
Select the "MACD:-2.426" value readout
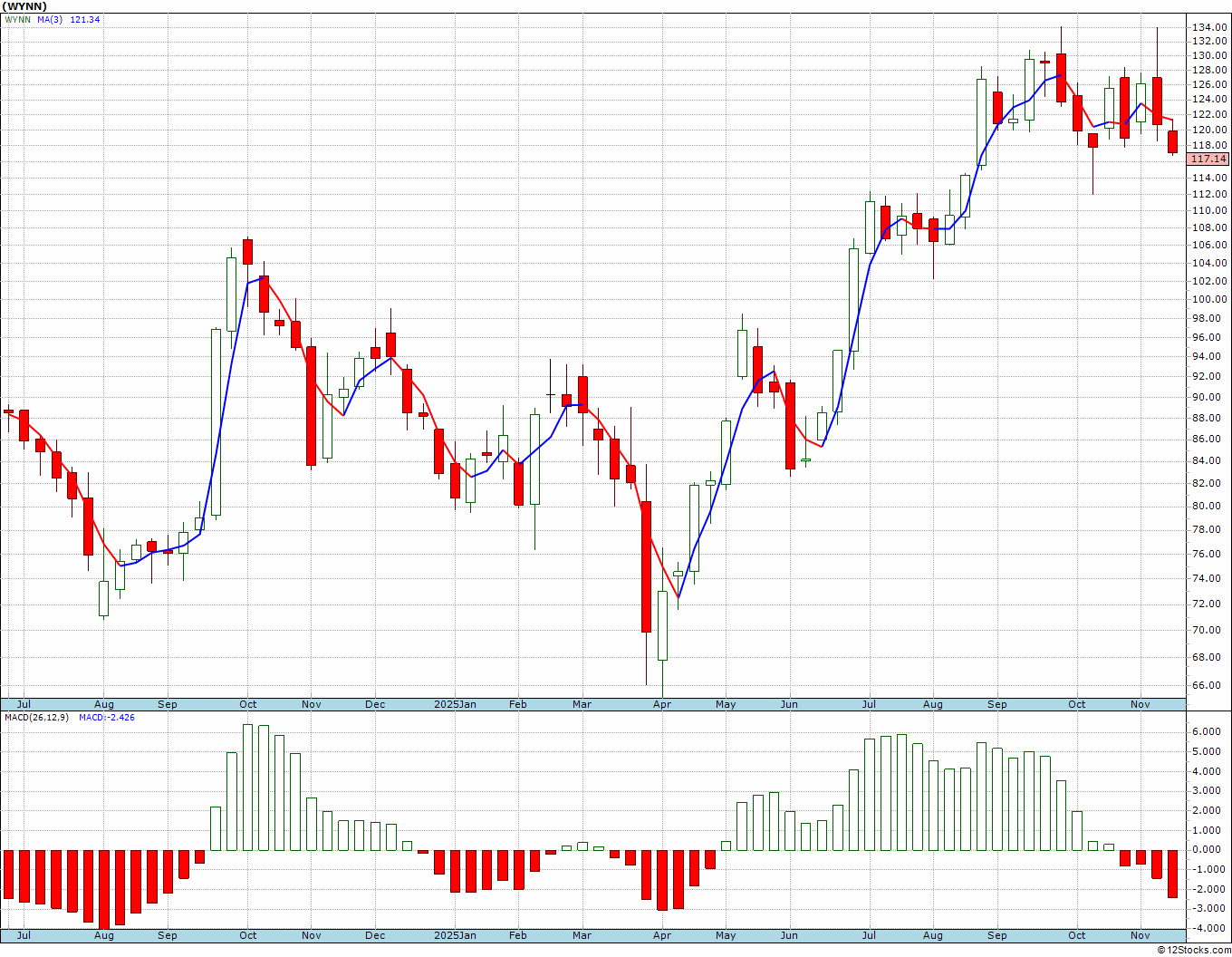click(x=107, y=718)
